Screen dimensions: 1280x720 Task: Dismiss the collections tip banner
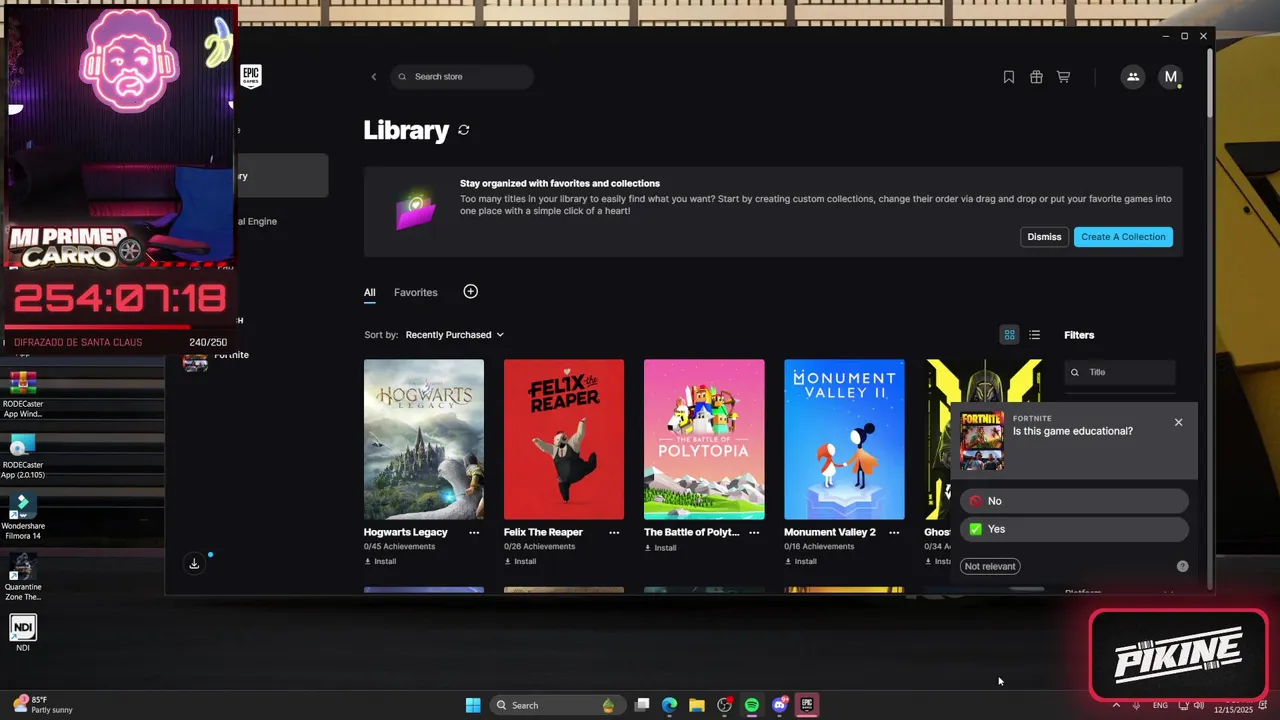[1044, 237]
